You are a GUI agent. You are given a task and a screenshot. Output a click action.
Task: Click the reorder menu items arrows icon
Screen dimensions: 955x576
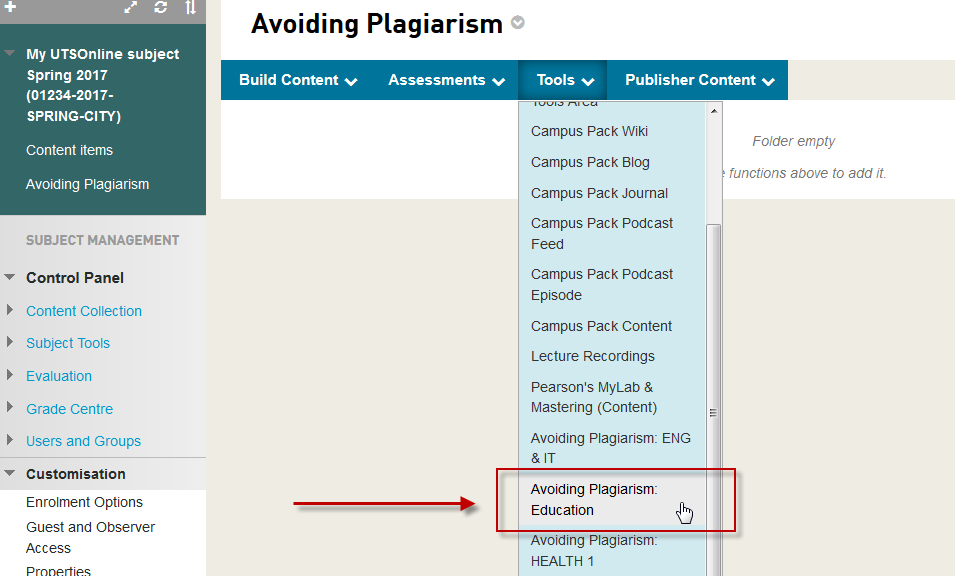point(190,7)
